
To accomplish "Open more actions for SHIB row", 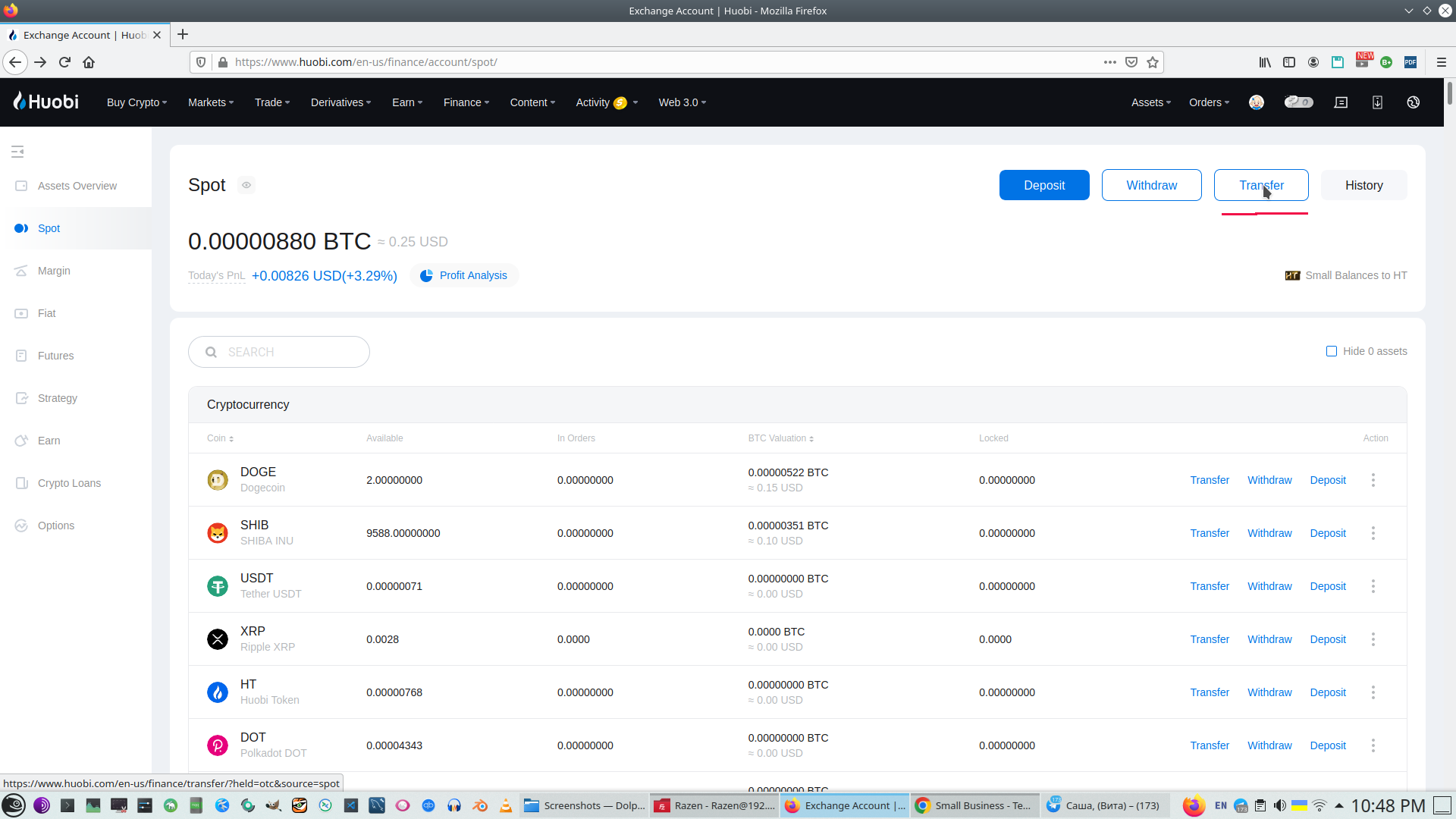I will [1373, 533].
